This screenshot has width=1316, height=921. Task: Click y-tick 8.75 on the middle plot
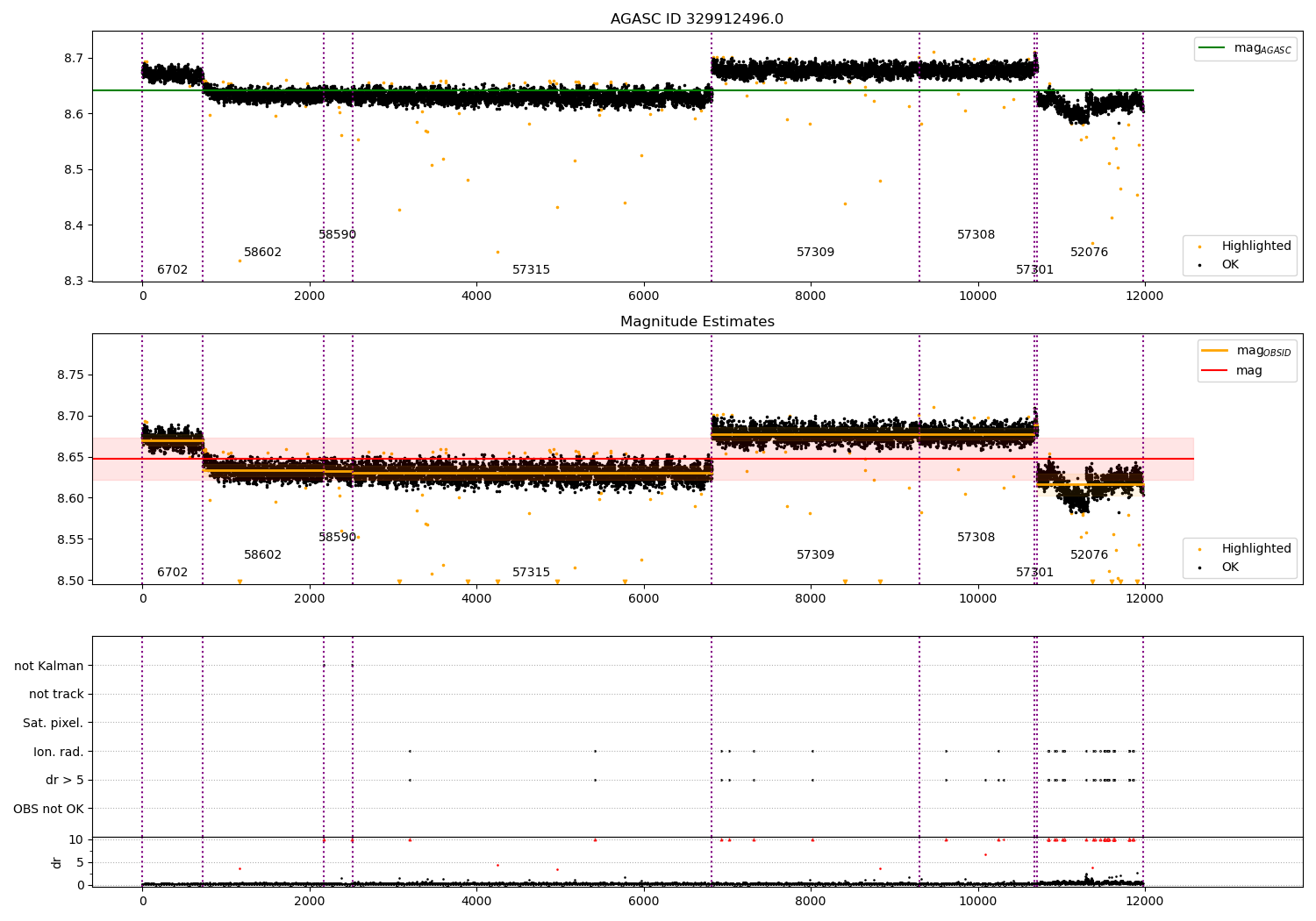(70, 375)
